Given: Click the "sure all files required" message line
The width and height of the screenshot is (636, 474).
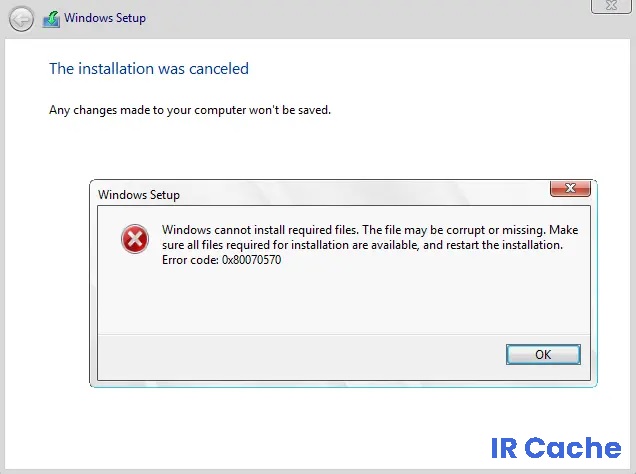Looking at the screenshot, I should [x=362, y=245].
